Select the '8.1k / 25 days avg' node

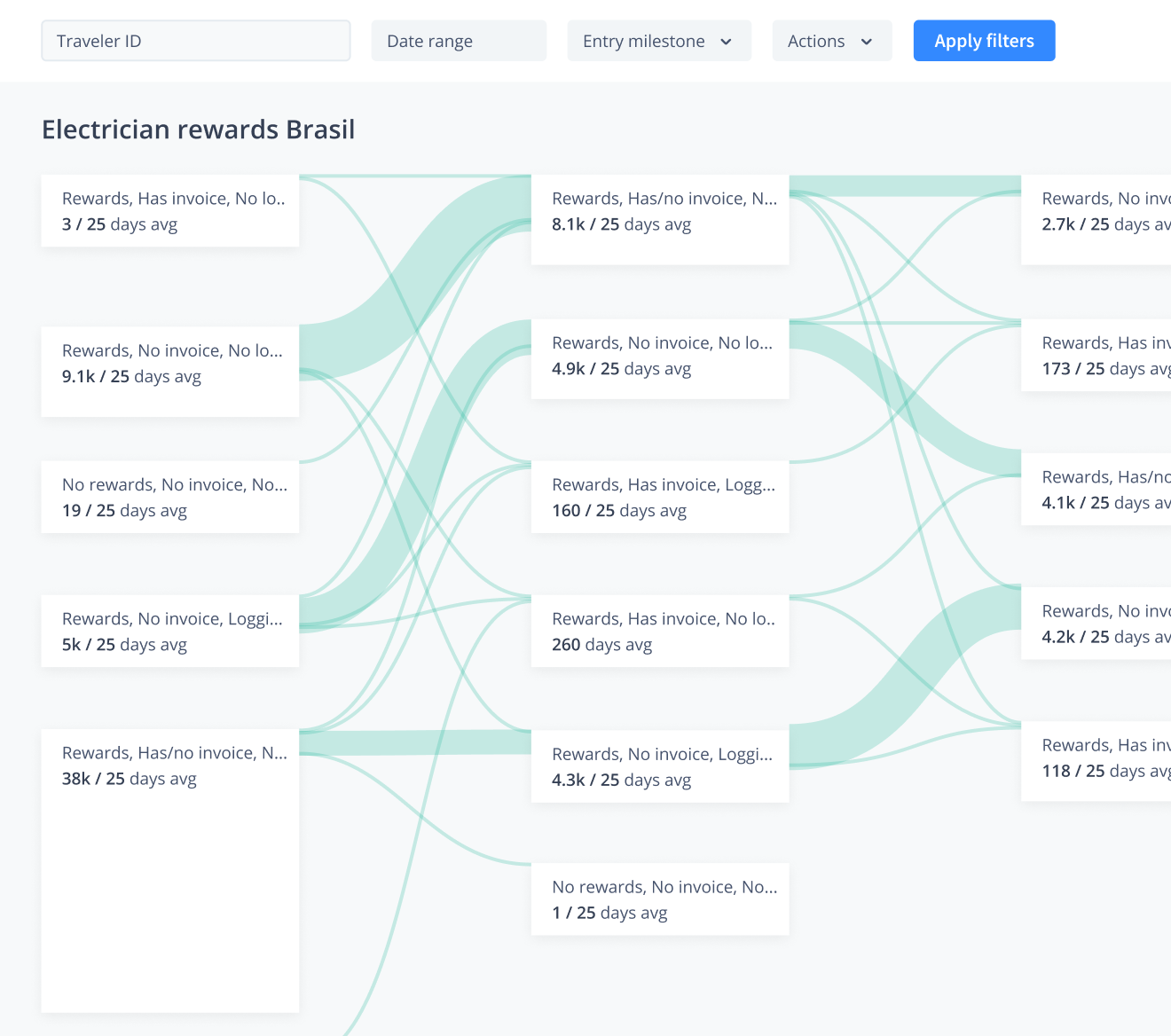click(x=660, y=220)
